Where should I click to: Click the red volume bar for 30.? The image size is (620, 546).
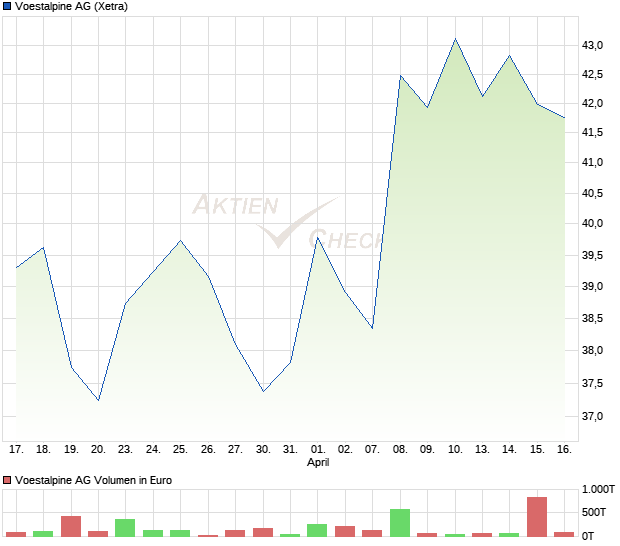263,532
